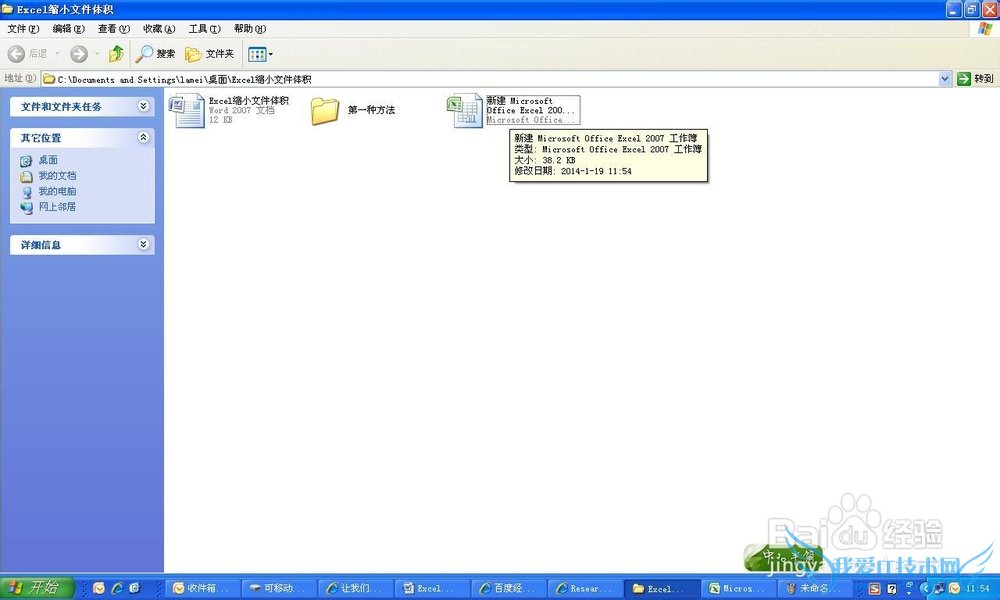Screen dimensions: 1000x600
Task: Select the new Excel workbook file icon
Action: tap(465, 110)
